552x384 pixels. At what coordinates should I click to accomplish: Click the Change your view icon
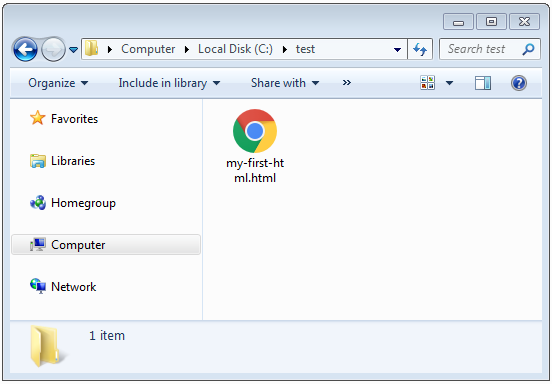click(x=427, y=83)
